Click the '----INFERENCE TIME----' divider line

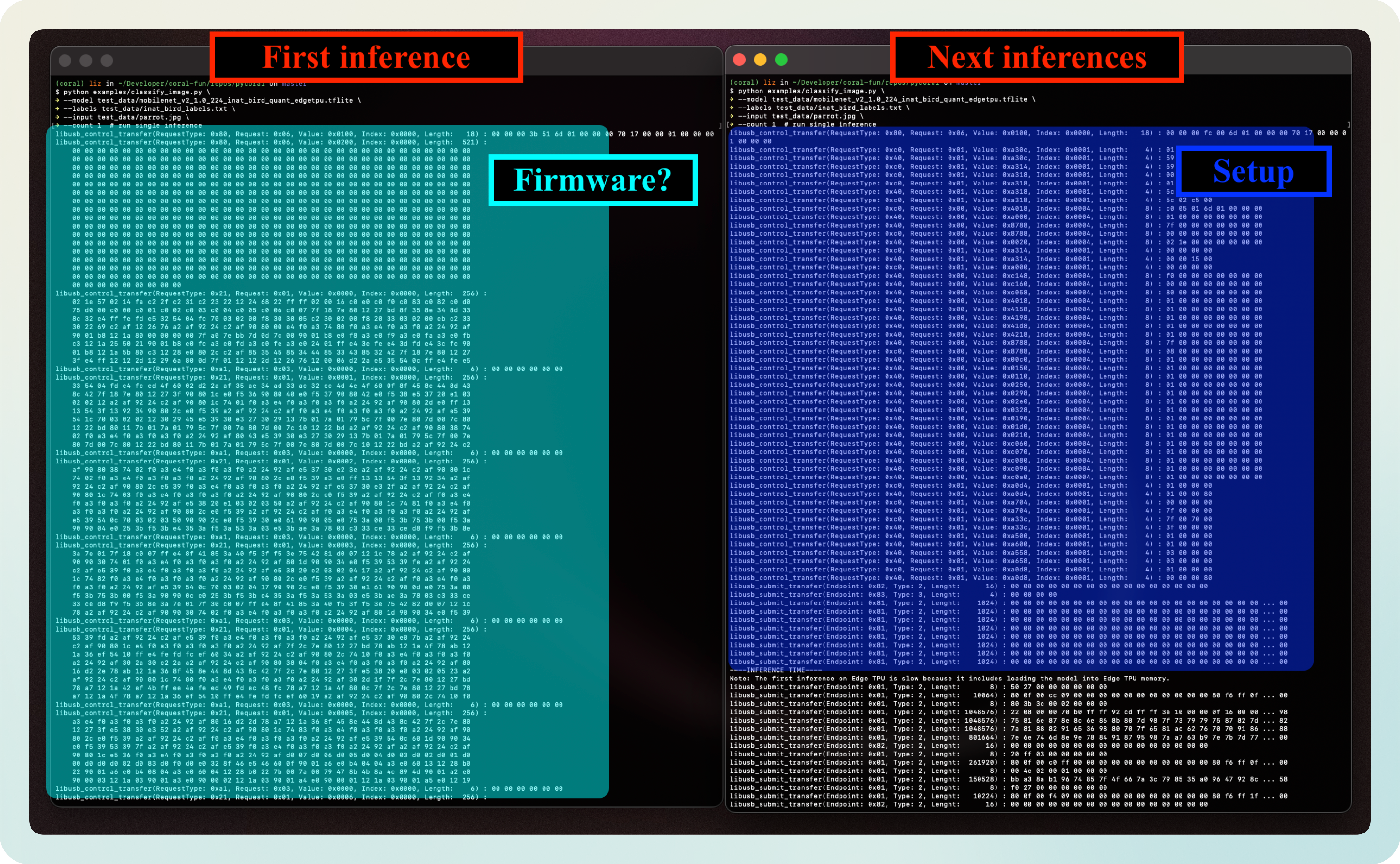point(776,670)
